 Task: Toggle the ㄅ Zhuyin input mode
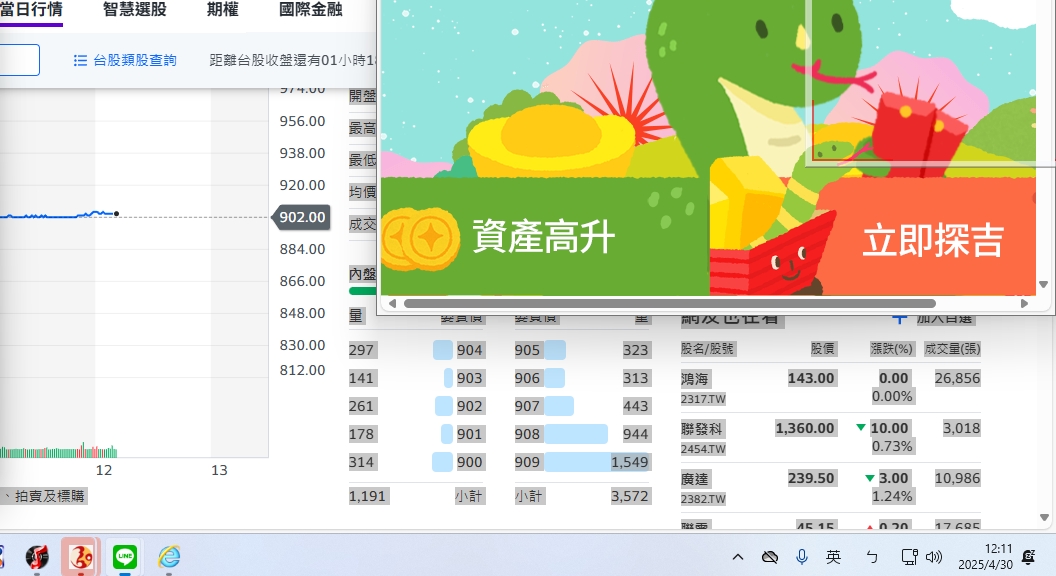pos(871,557)
